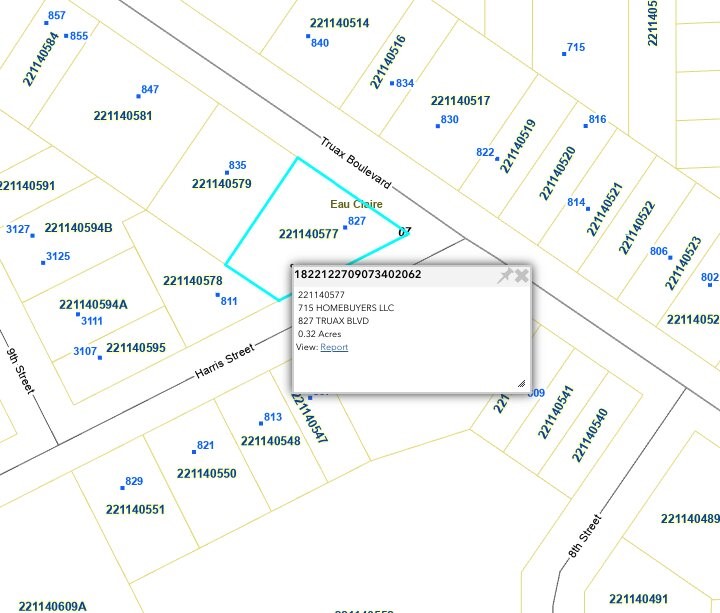Click the popup title bar parcel ID
The width and height of the screenshot is (720, 613).
357,274
